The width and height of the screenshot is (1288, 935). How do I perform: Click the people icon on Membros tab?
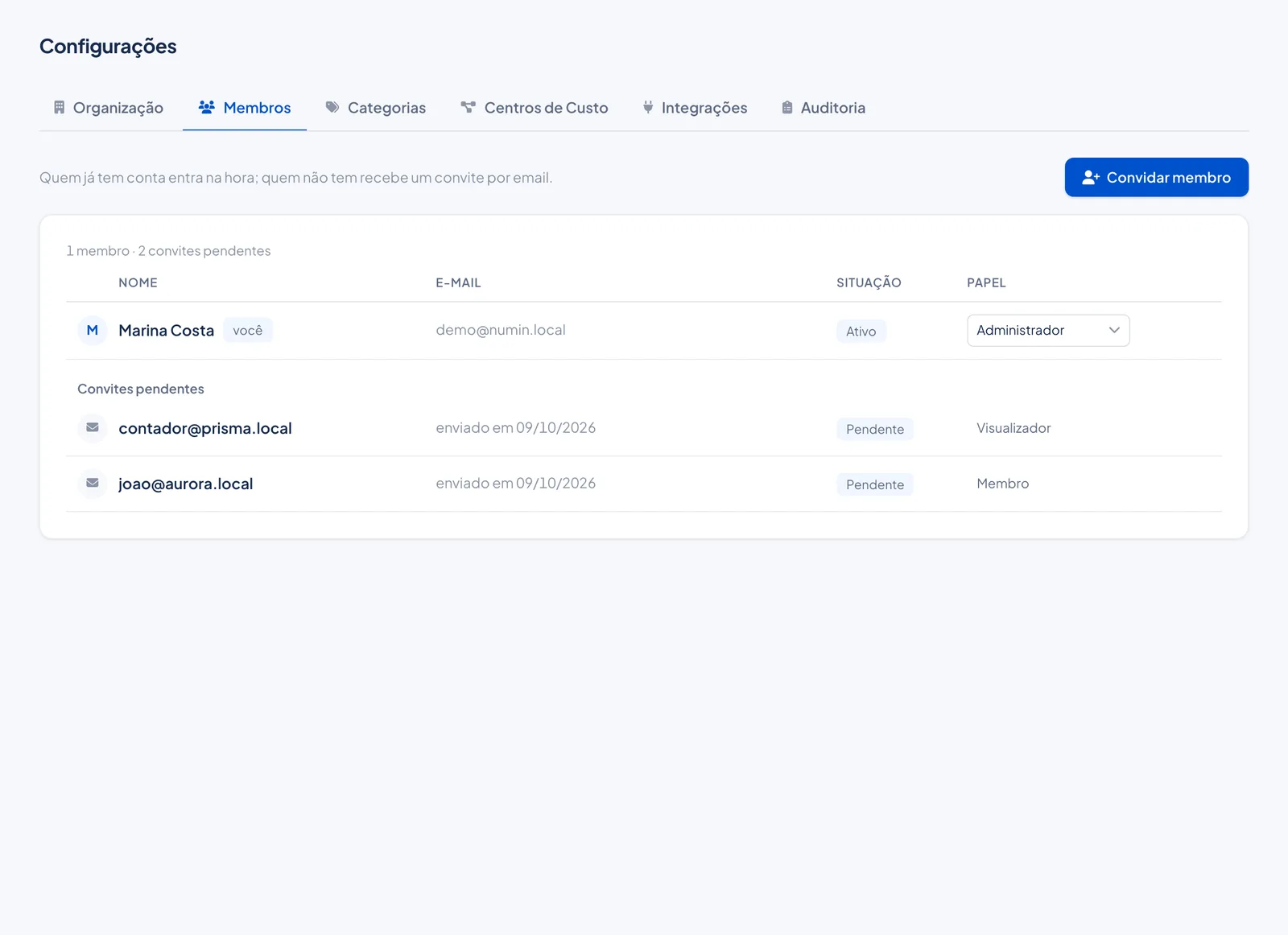click(206, 107)
